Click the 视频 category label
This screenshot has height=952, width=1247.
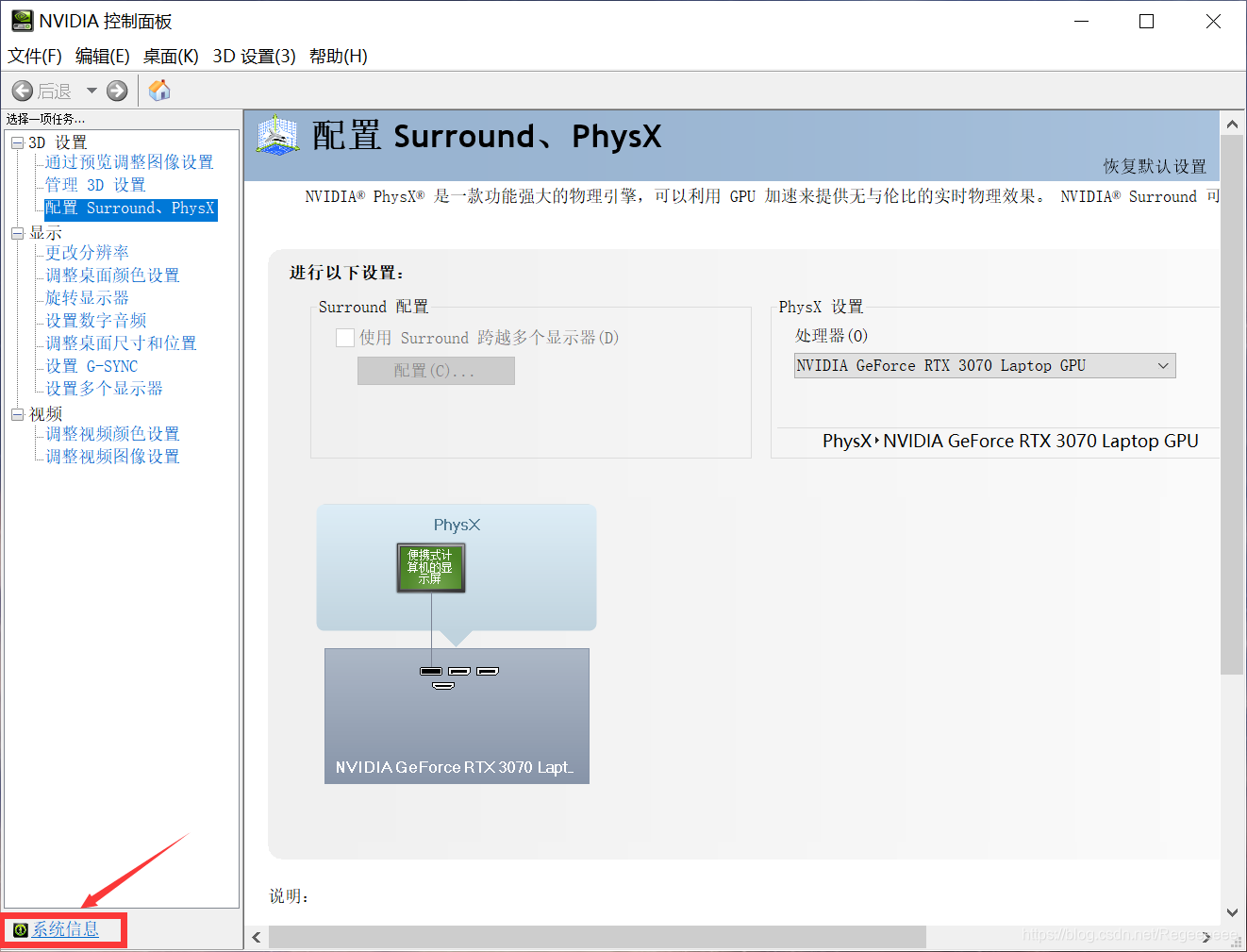tap(45, 414)
